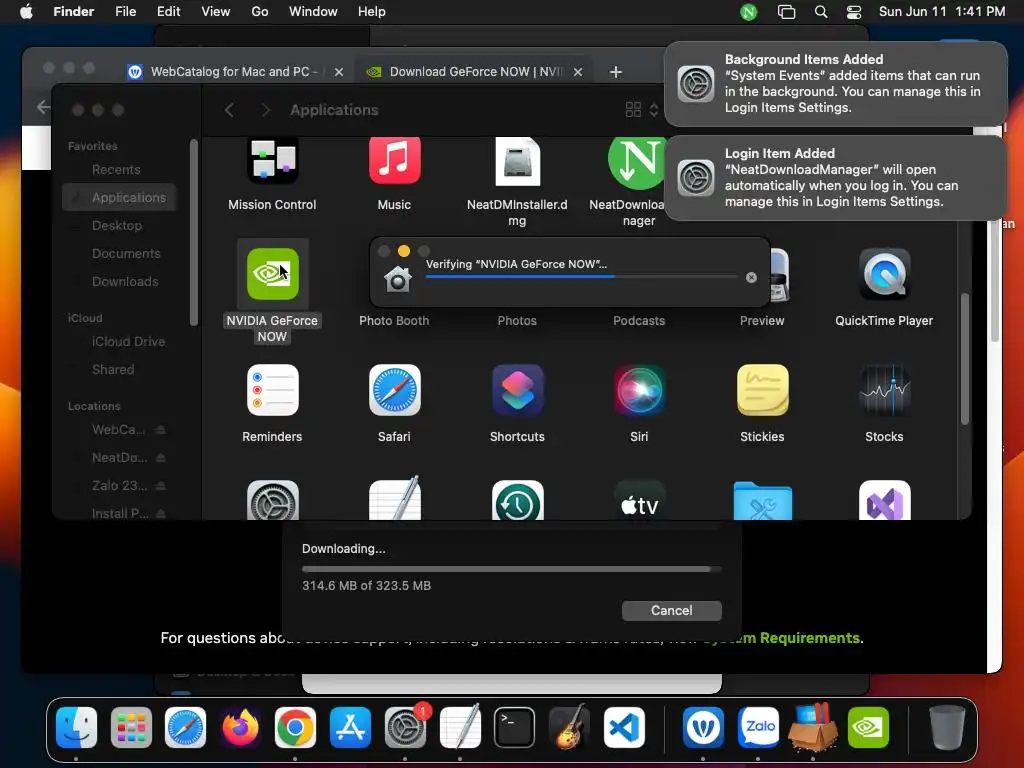Open the Reminders app icon

click(272, 390)
